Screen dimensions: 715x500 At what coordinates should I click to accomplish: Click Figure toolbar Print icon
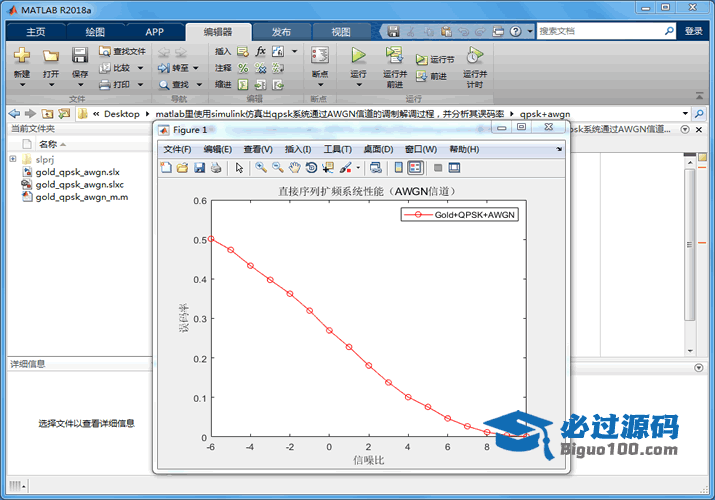coord(216,168)
